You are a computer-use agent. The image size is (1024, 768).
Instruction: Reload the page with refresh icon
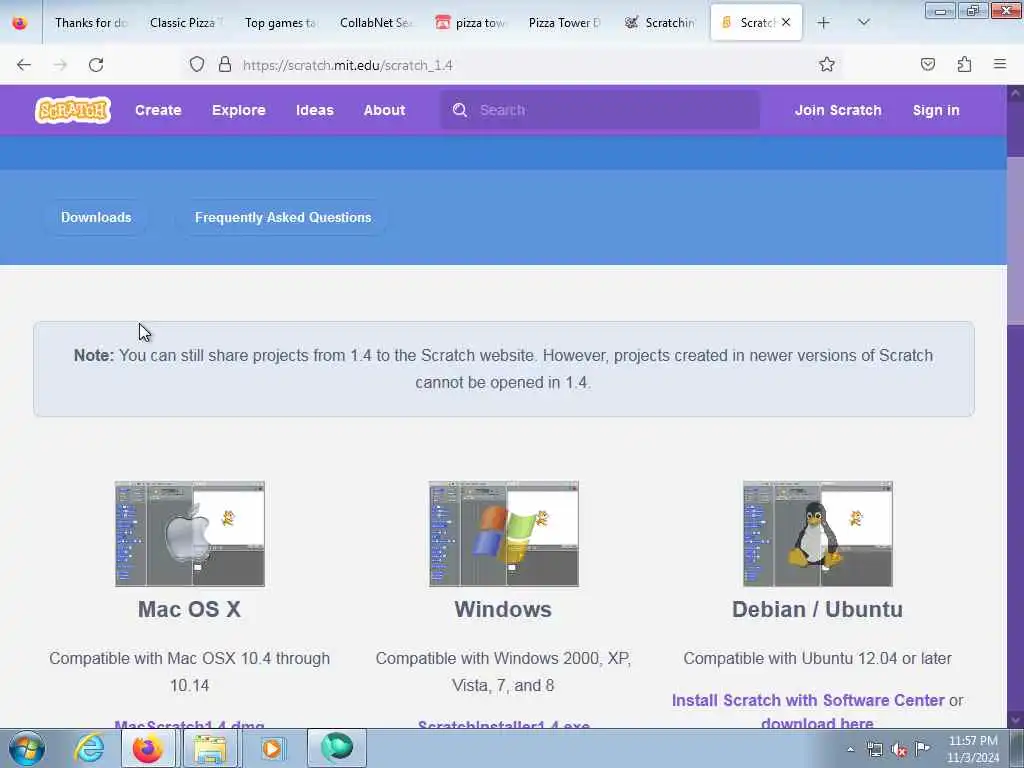click(x=96, y=65)
